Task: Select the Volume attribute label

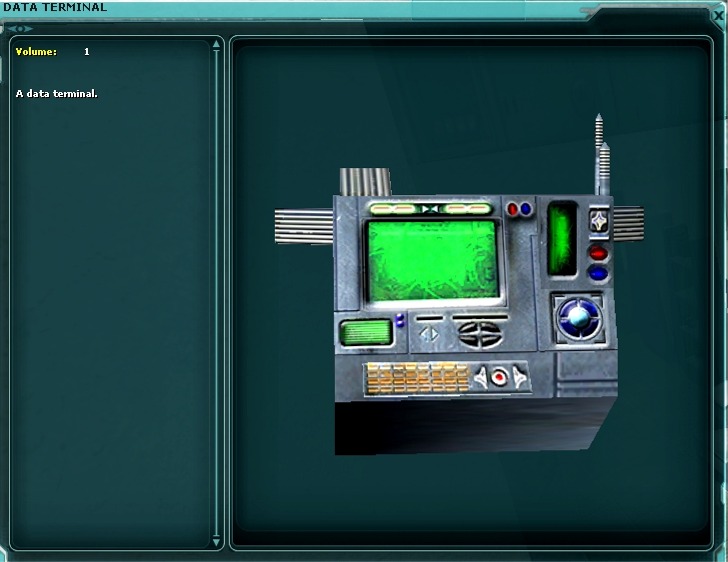Action: click(x=36, y=51)
